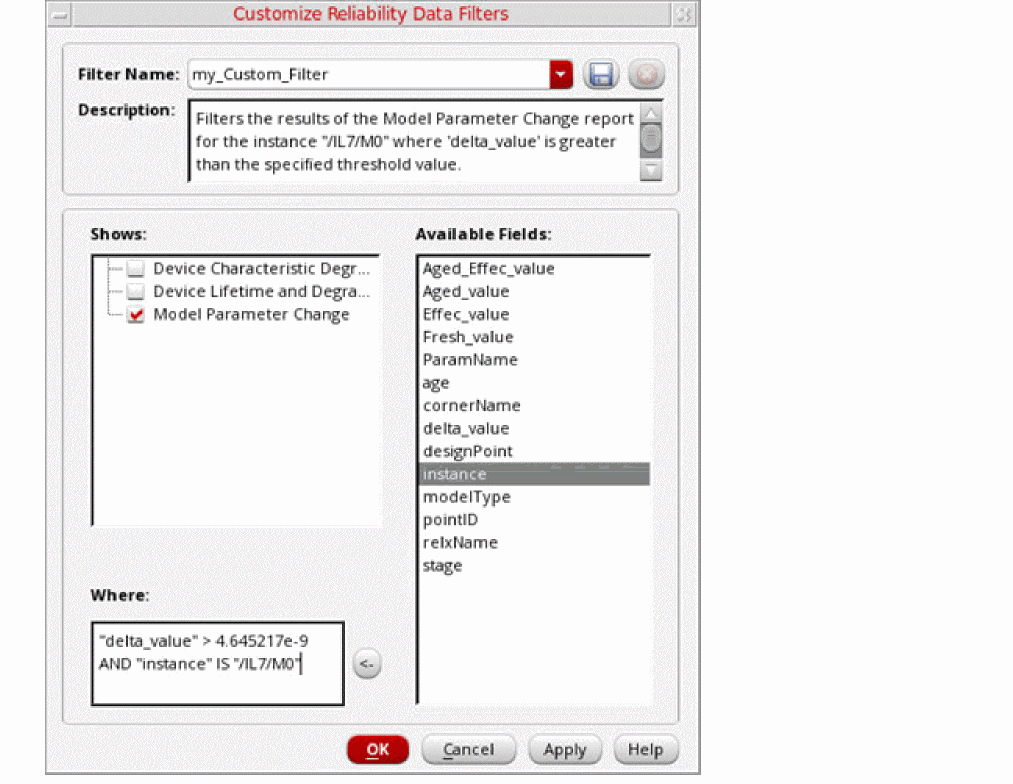Viewport: 1013px width, 784px height.
Task: Select ParamName in Available Fields
Action: 534,360
